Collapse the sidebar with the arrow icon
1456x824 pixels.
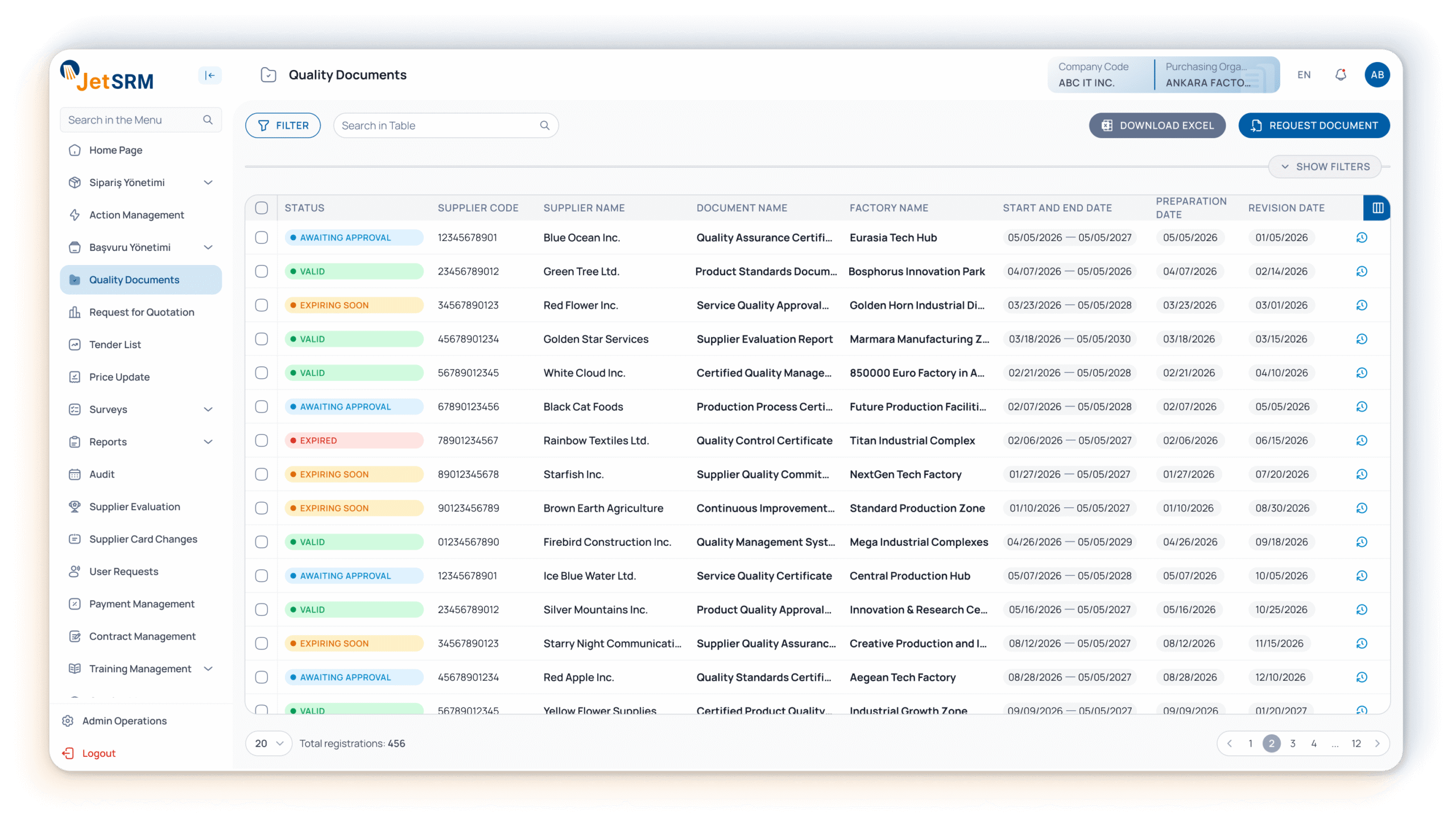click(x=210, y=75)
